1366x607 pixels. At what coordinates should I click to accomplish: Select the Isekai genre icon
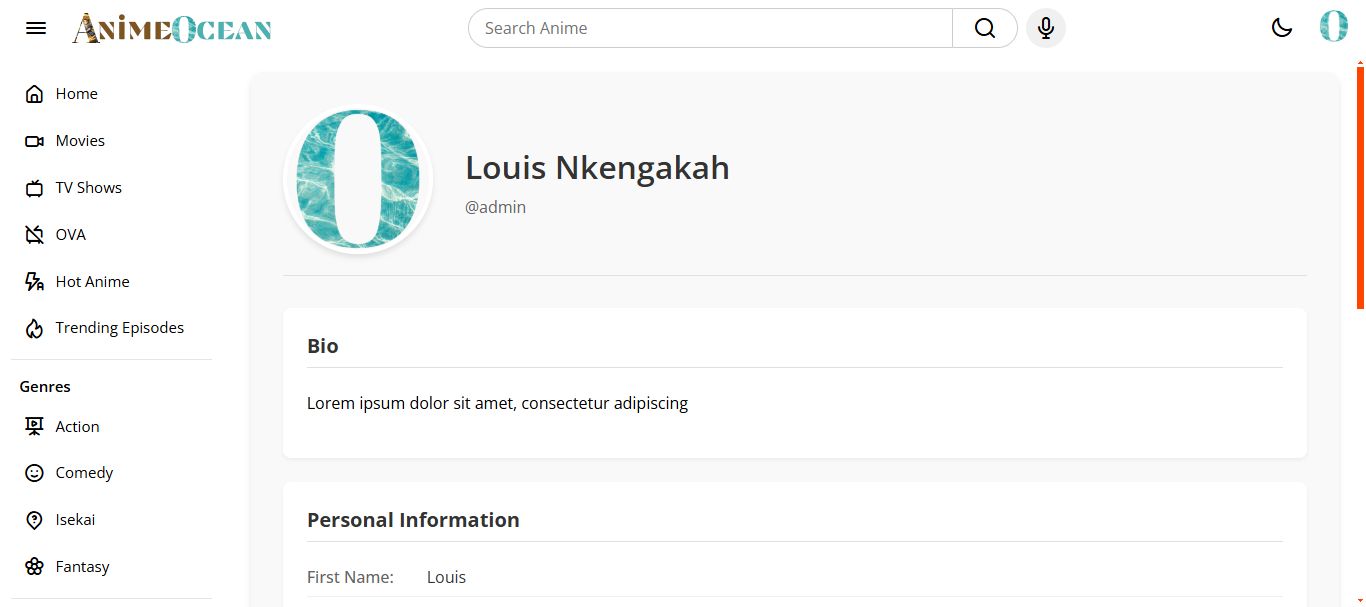click(34, 520)
